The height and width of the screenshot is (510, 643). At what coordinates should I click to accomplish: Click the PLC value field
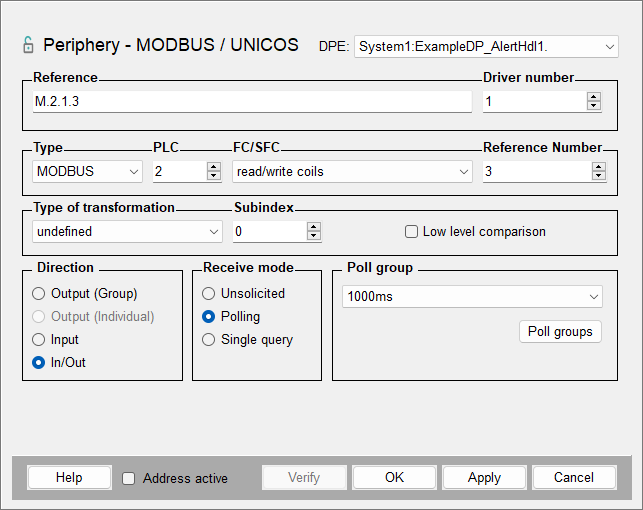coord(180,171)
